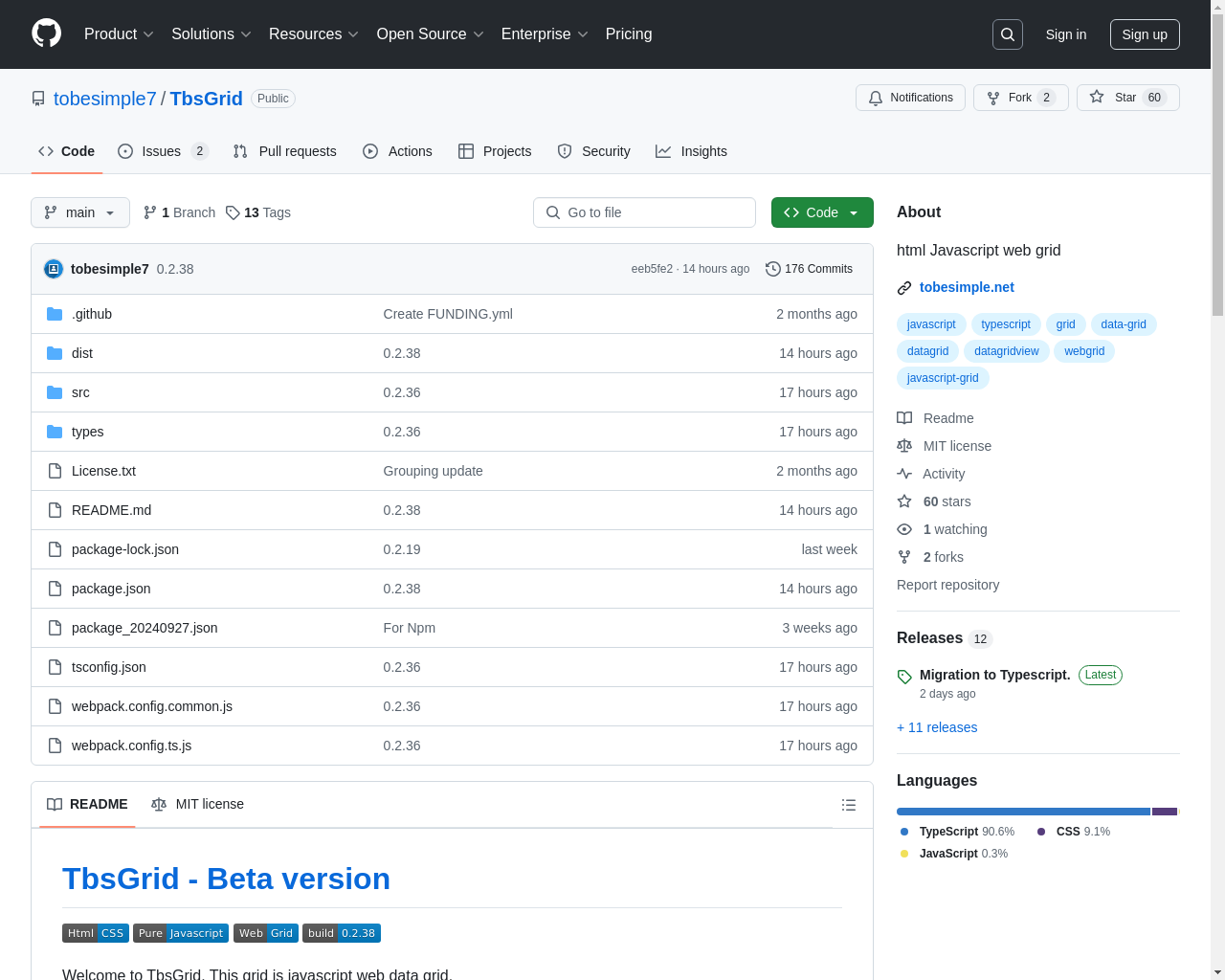Expand the Open Source menu
The height and width of the screenshot is (980, 1225).
431,34
